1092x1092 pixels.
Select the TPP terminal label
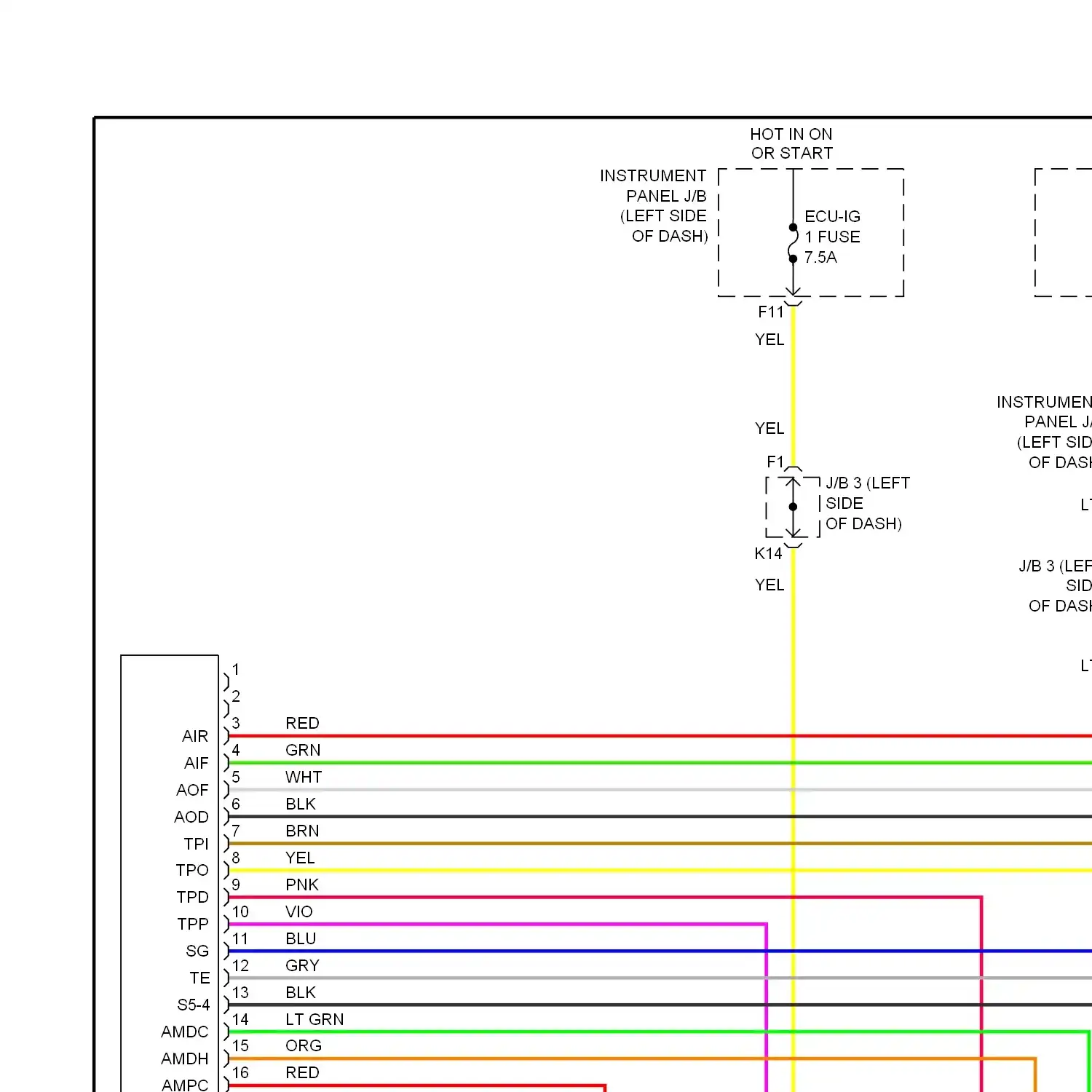pos(193,924)
